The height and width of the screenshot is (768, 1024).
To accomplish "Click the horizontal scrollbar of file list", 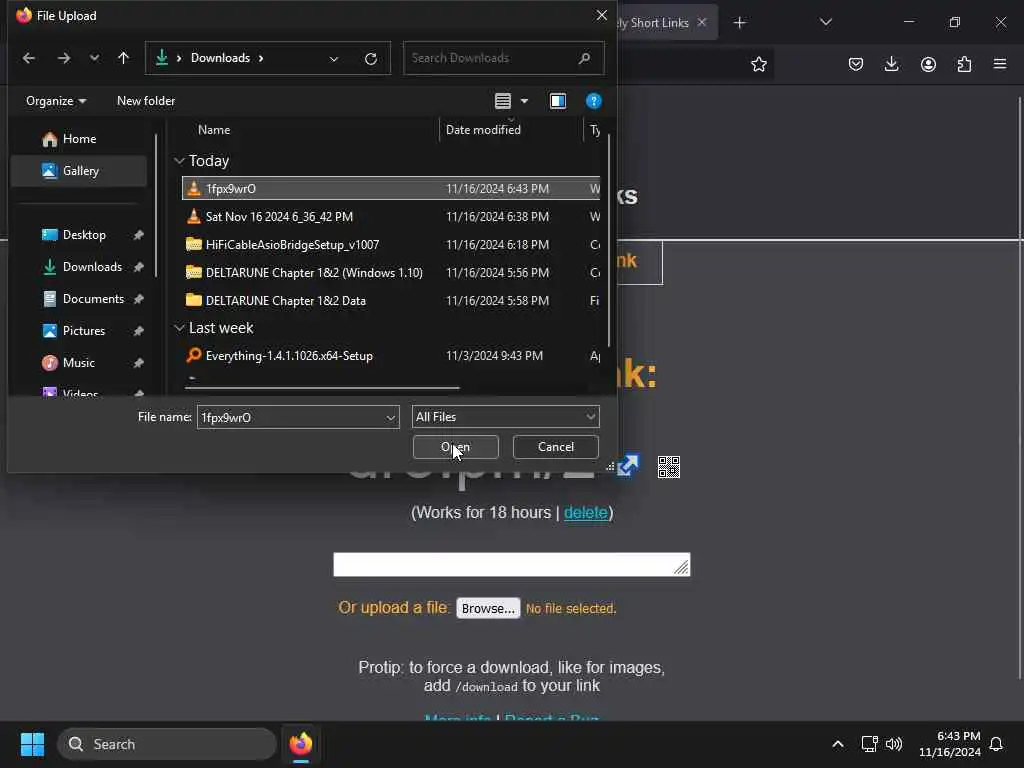I will pos(322,388).
